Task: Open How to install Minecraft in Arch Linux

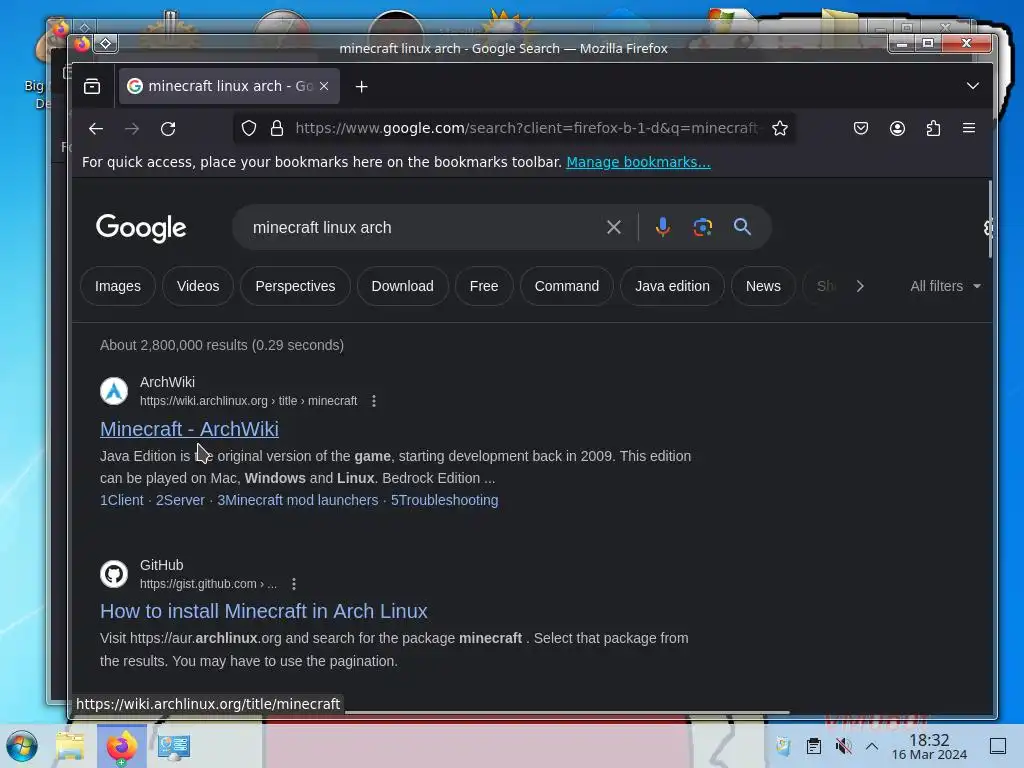Action: click(264, 611)
